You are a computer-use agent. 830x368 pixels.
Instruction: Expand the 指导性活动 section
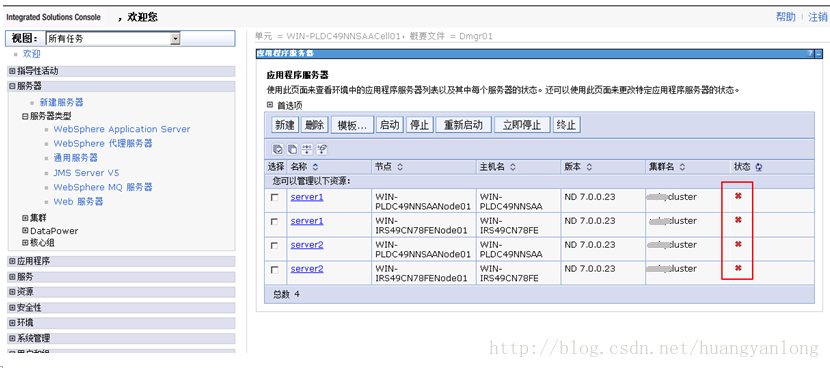coord(12,71)
